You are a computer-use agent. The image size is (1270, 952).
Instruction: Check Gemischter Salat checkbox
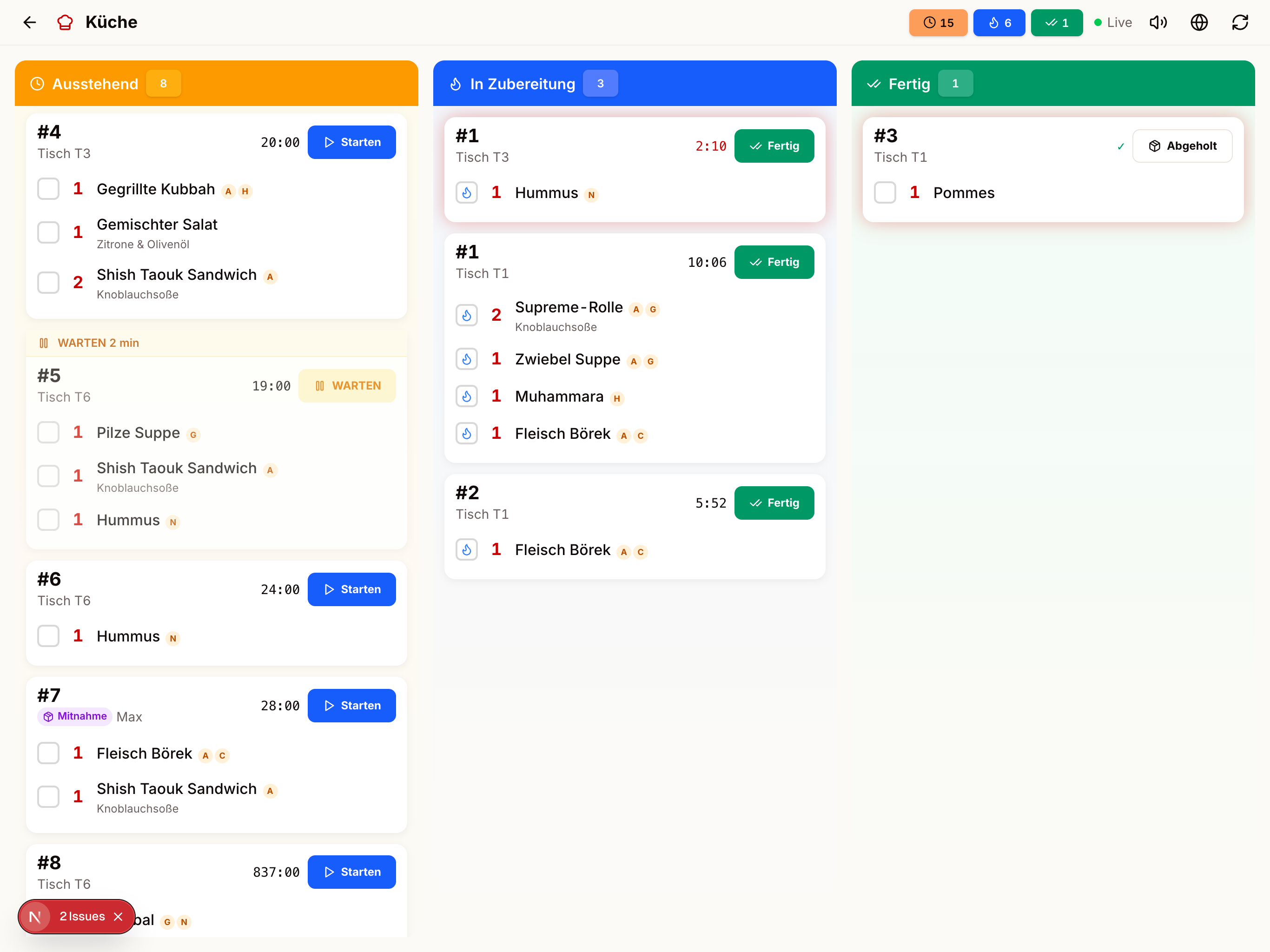pyautogui.click(x=48, y=232)
